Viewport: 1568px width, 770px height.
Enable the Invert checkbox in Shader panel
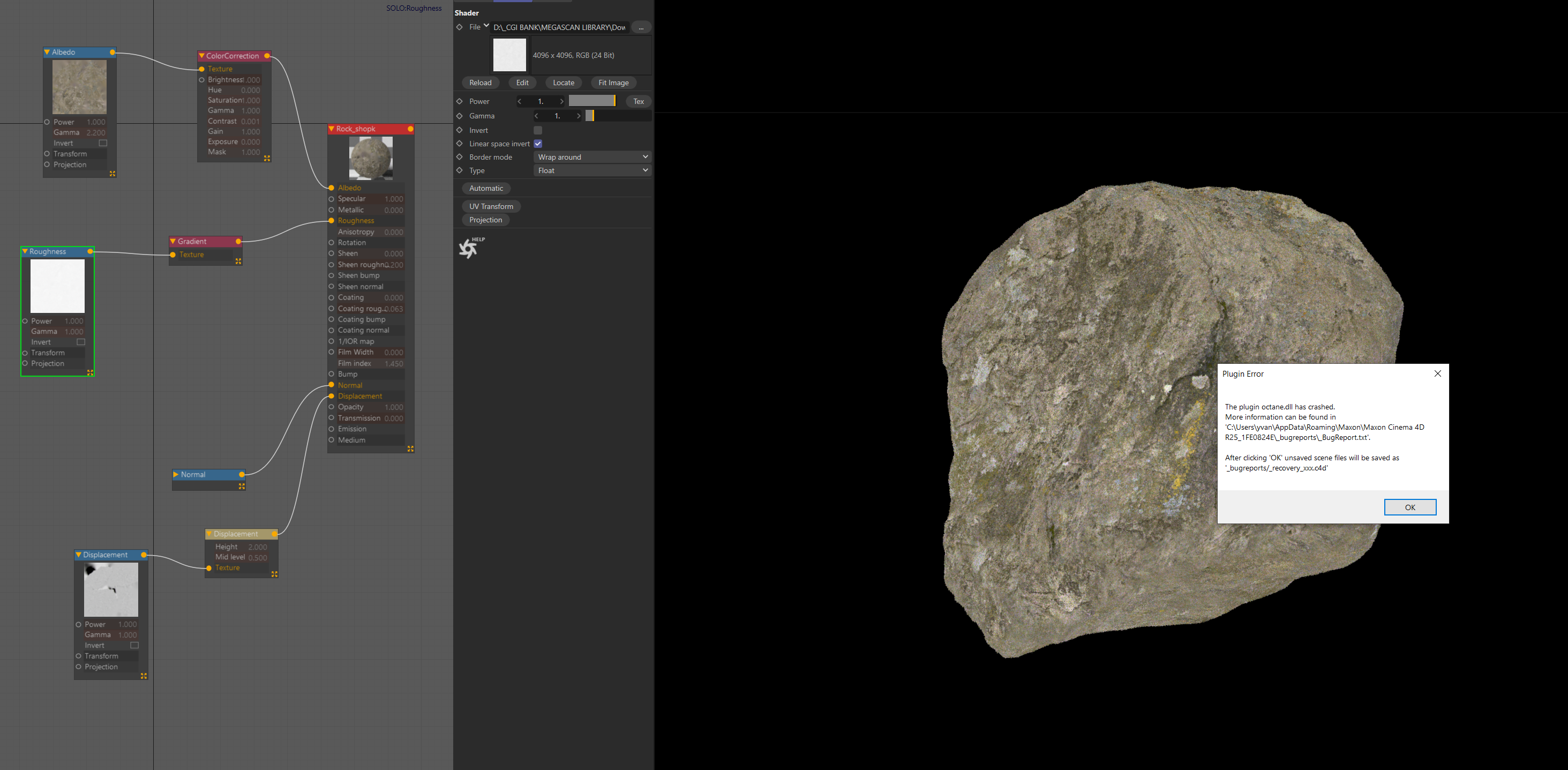537,130
